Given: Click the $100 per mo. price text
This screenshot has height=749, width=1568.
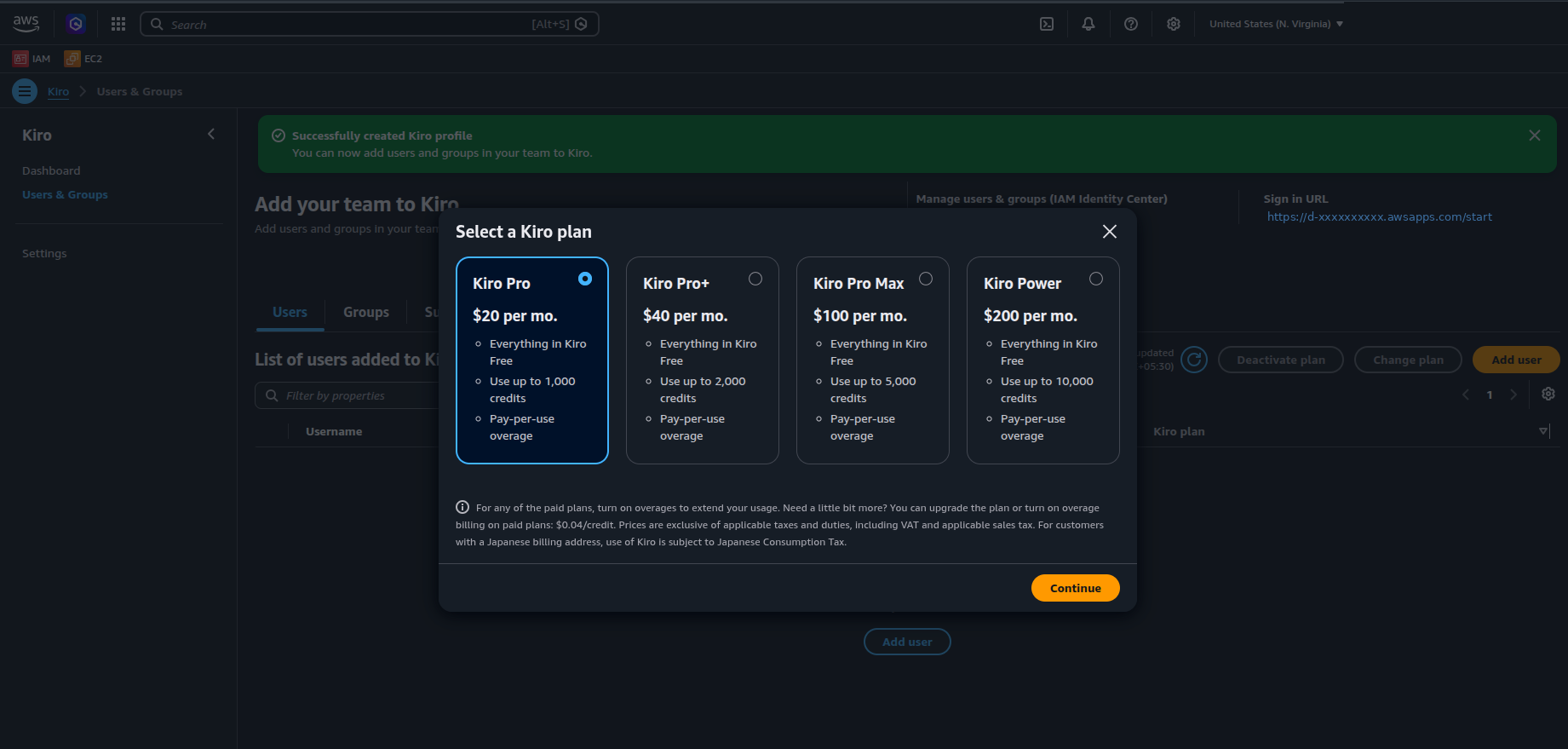Looking at the screenshot, I should (x=860, y=315).
